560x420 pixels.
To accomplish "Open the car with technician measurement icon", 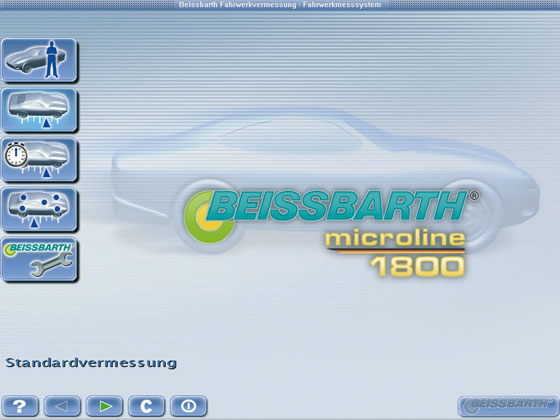I will 39,60.
